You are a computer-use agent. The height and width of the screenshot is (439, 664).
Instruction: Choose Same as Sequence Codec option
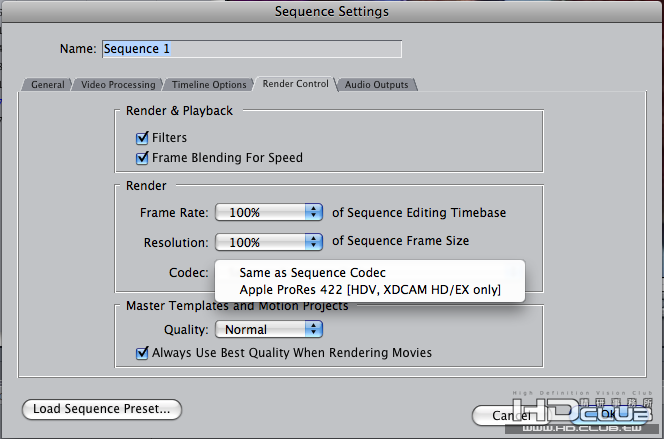(x=313, y=273)
